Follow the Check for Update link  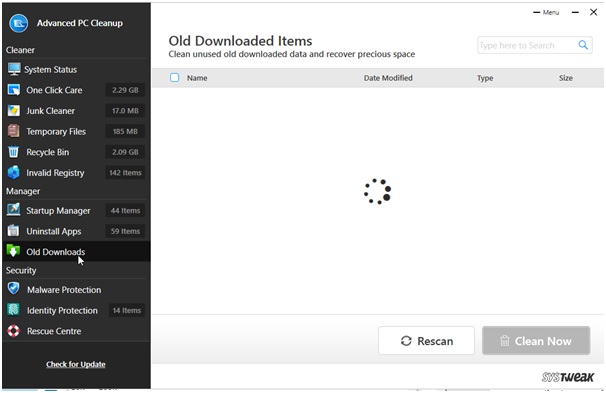[x=76, y=364]
